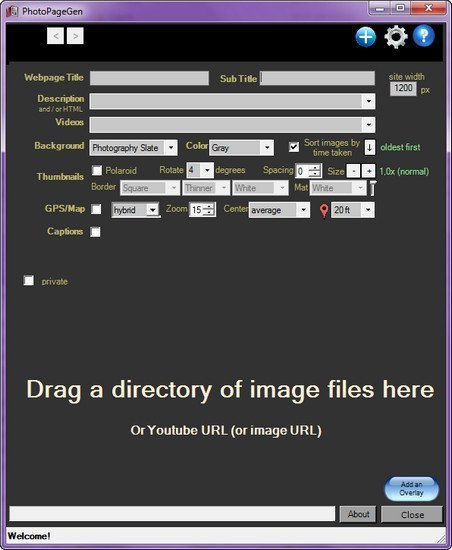Increase thumbnail size with plus button
The height and width of the screenshot is (550, 452).
[369, 171]
